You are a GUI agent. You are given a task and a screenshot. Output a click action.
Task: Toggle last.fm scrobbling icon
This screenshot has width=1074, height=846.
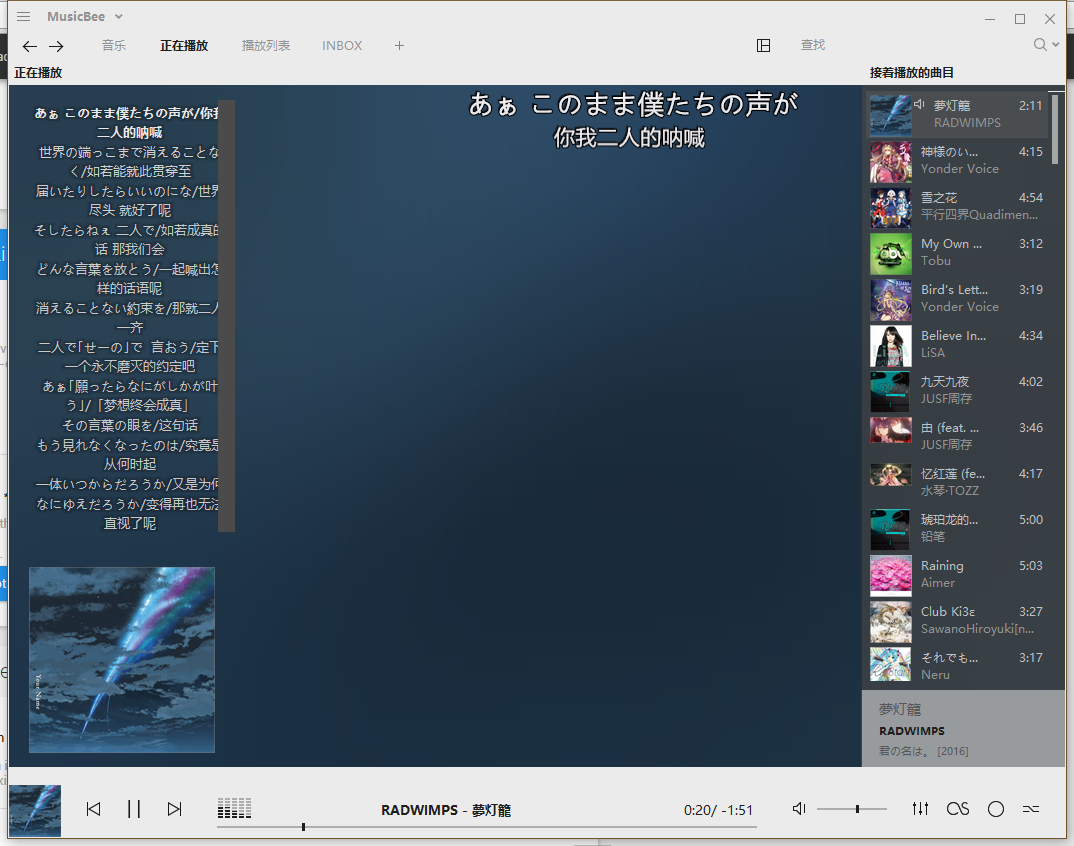click(958, 809)
